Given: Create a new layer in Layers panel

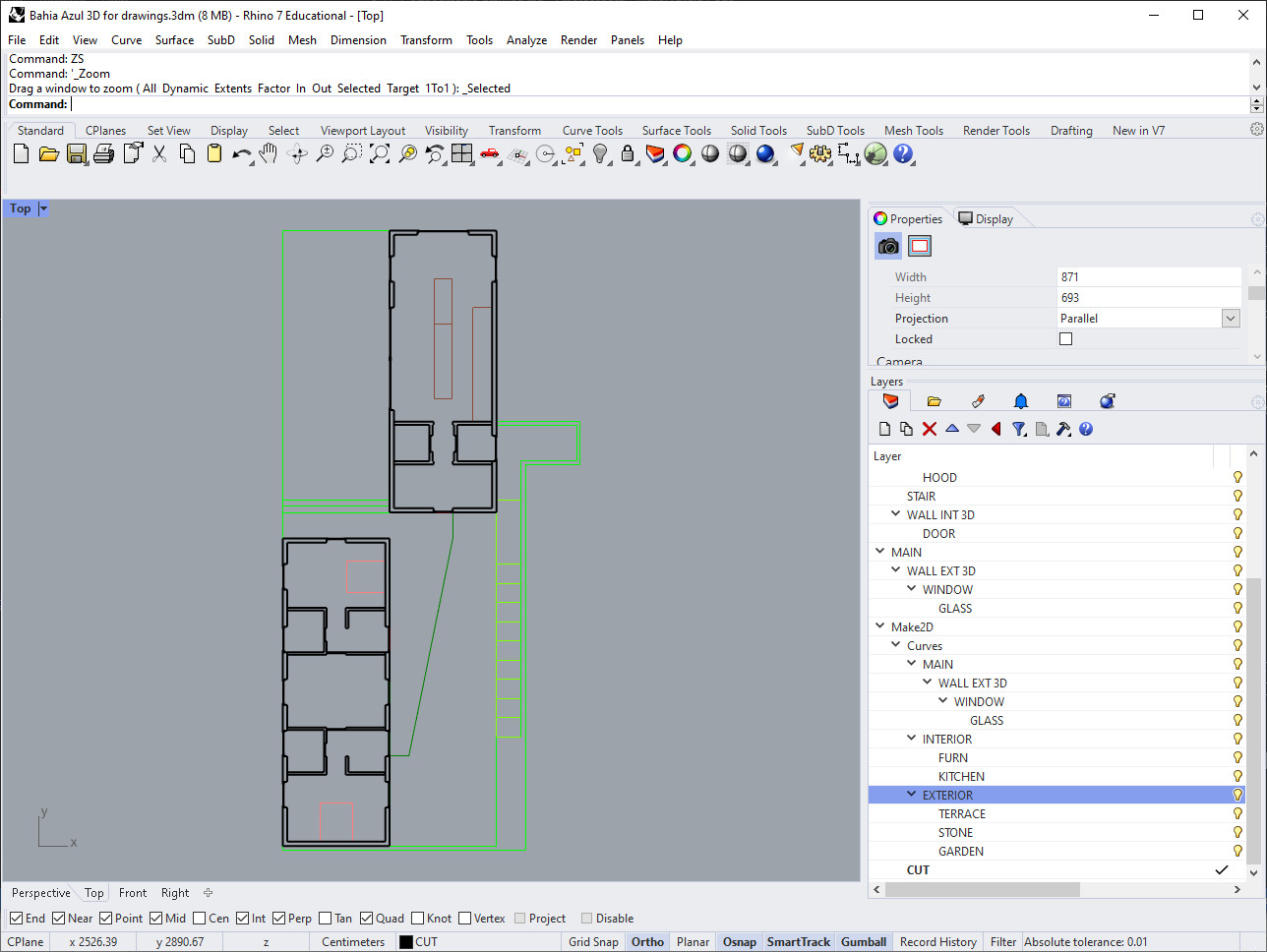Looking at the screenshot, I should coord(884,429).
